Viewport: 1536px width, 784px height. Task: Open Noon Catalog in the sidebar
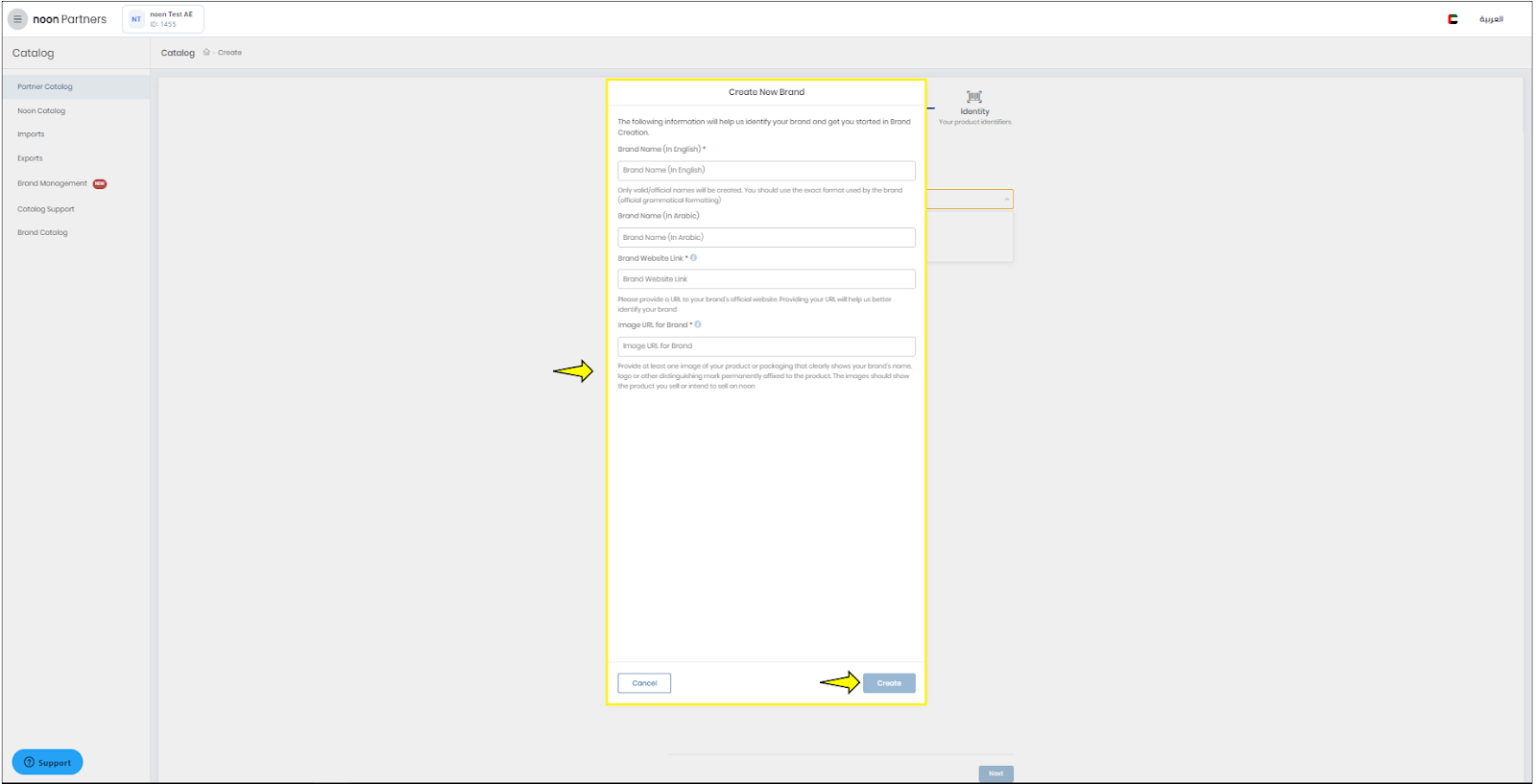(x=41, y=111)
